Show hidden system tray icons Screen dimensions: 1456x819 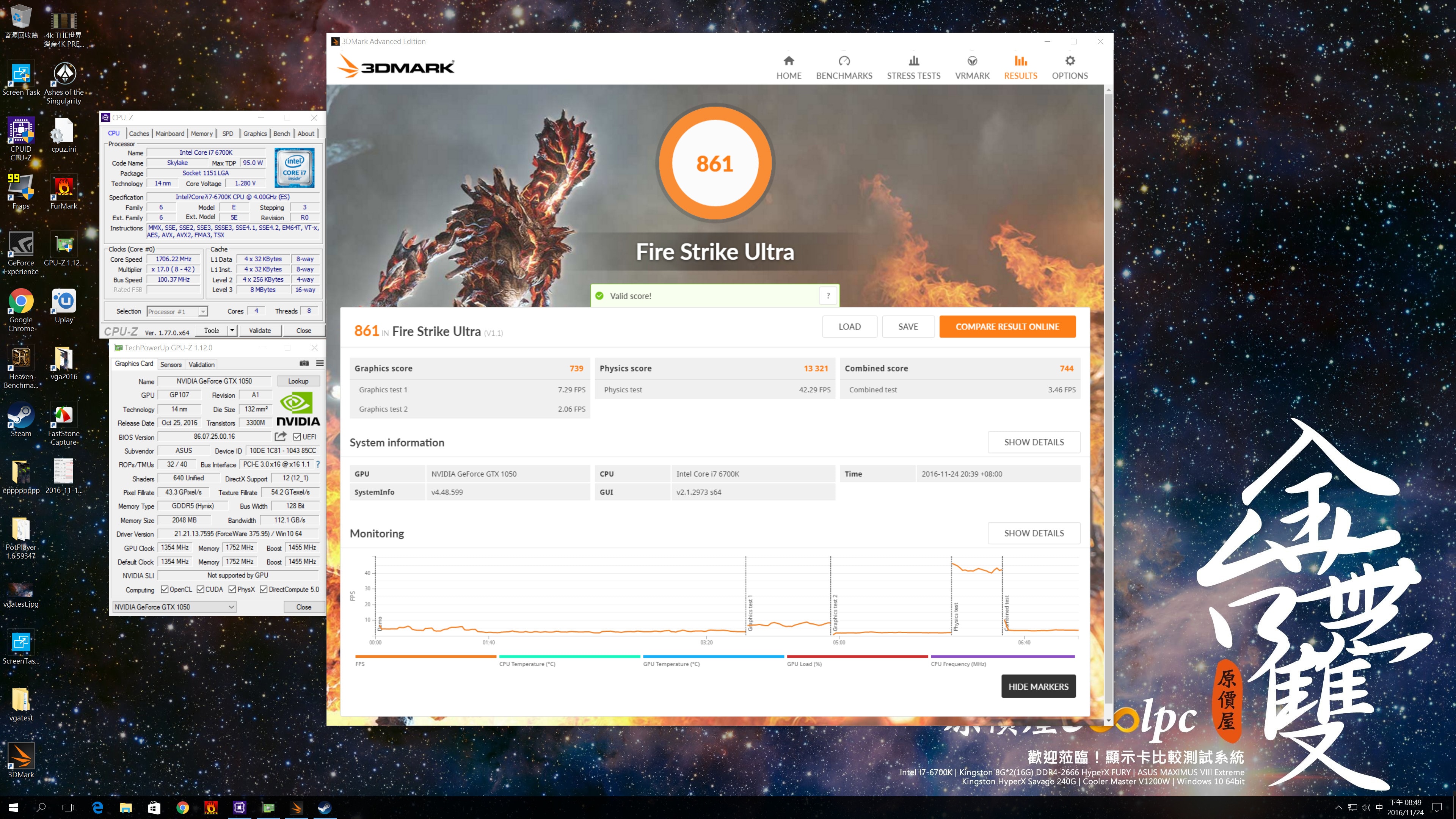1338,808
